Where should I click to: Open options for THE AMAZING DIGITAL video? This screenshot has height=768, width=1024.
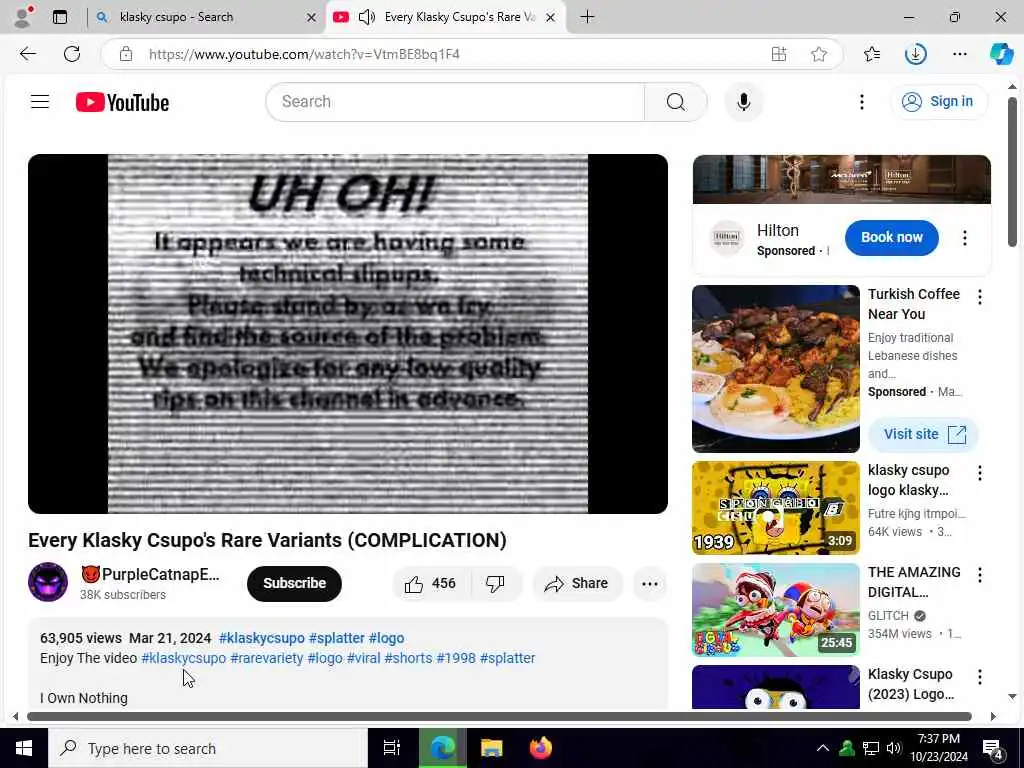980,575
